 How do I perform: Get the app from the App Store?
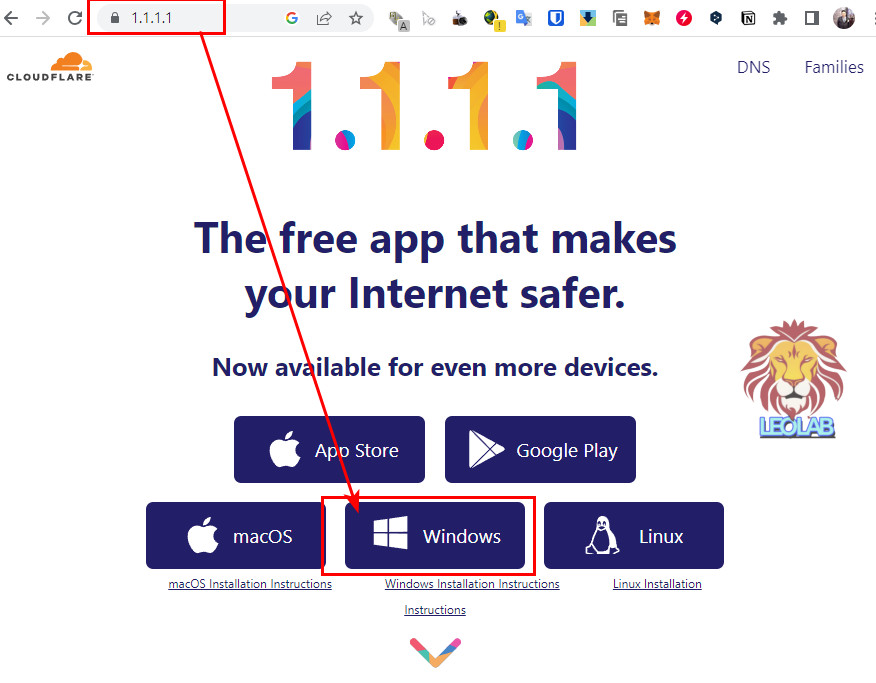[329, 450]
